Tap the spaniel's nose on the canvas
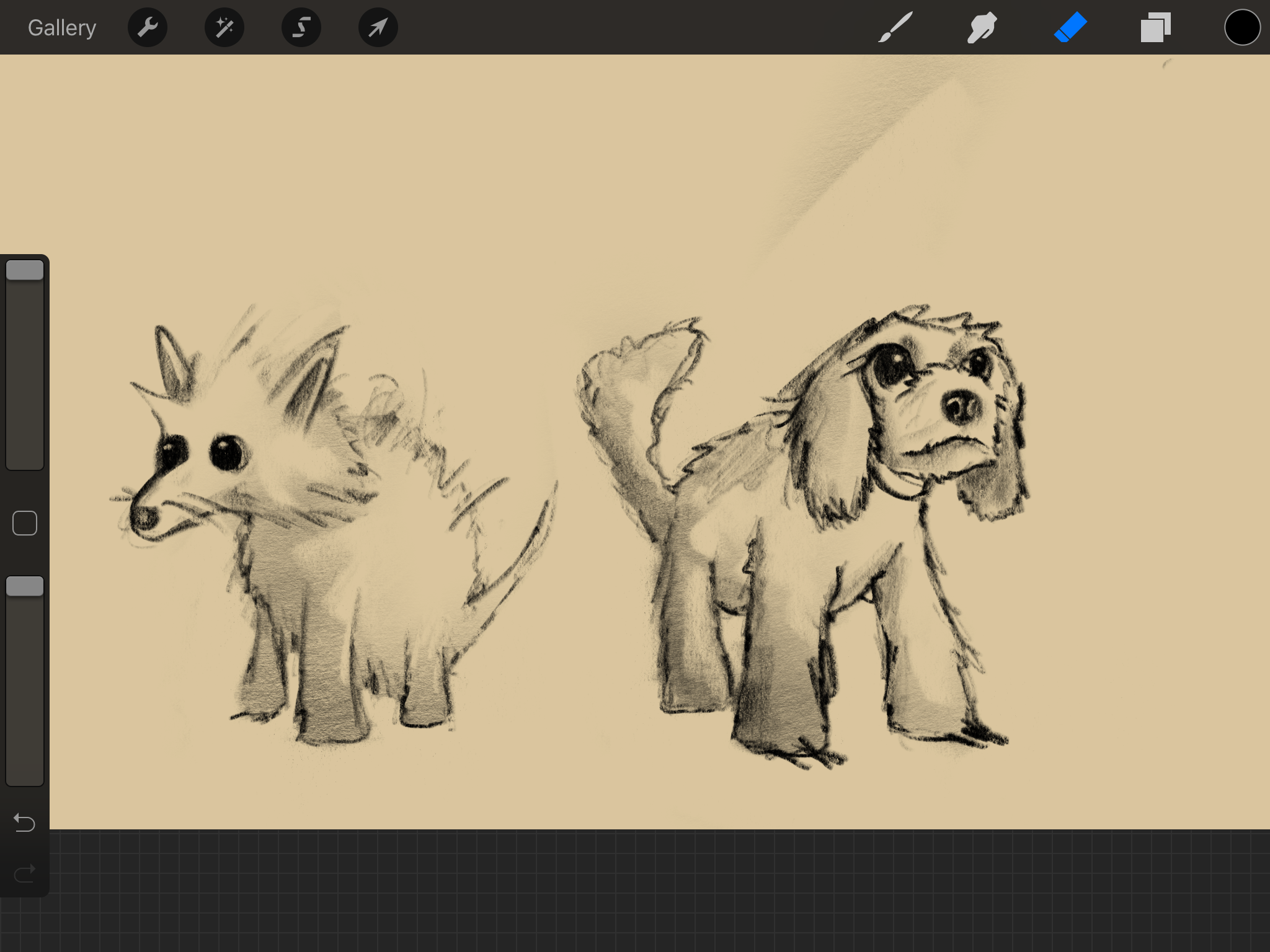Image resolution: width=1270 pixels, height=952 pixels. 961,406
